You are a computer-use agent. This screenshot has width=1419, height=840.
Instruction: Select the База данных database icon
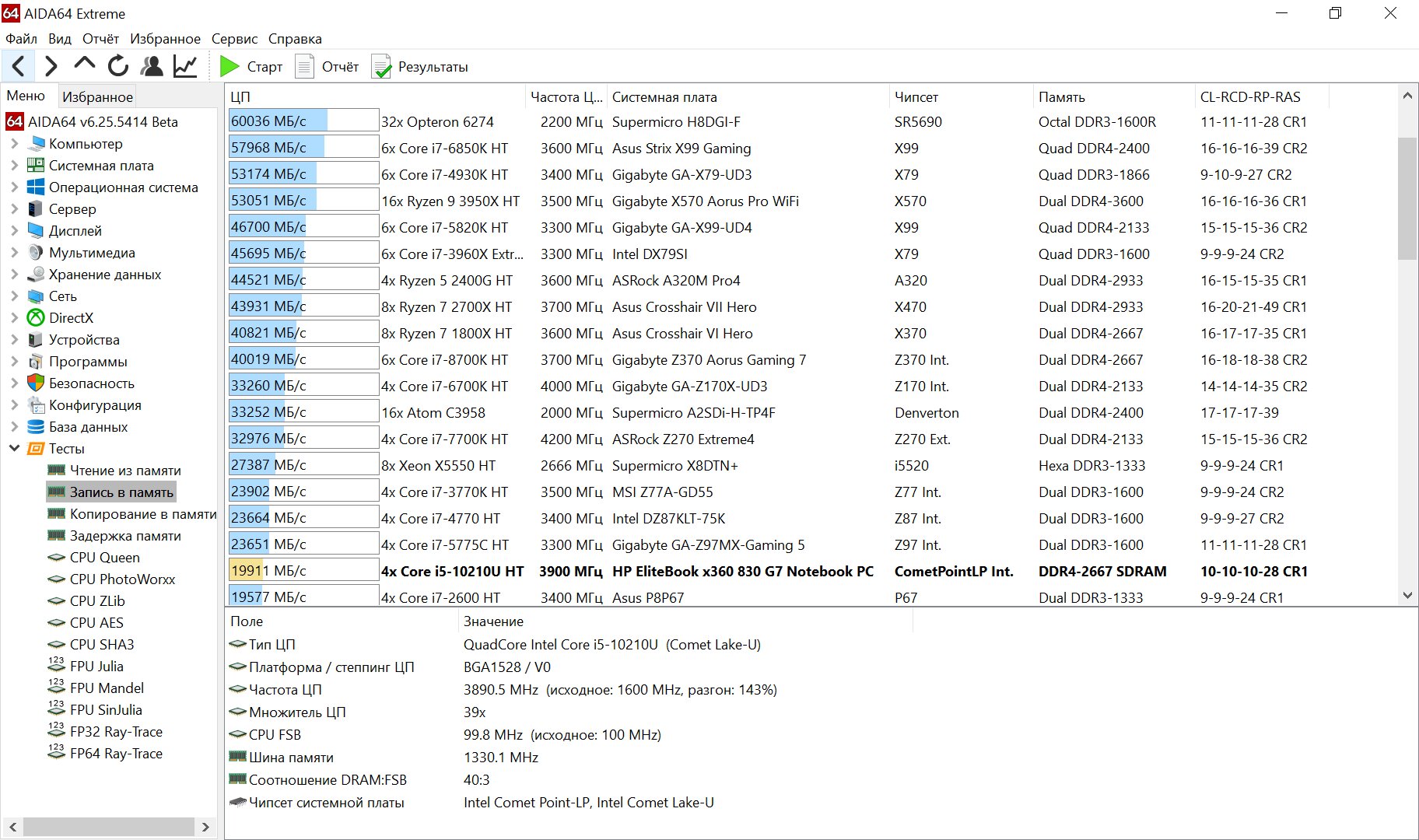pos(36,427)
